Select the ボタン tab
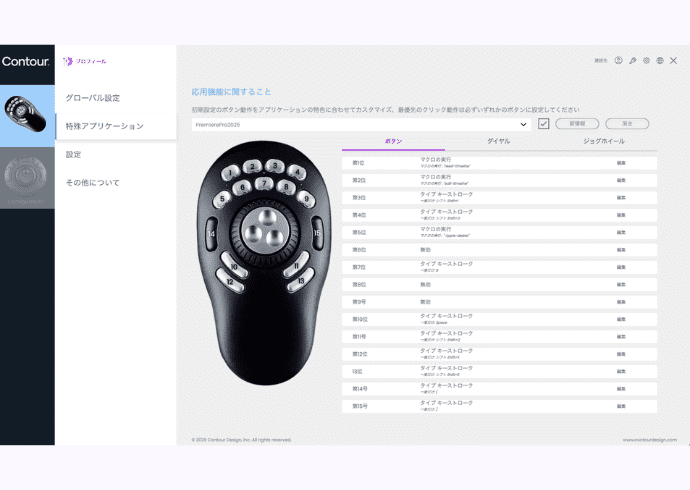The height and width of the screenshot is (490, 690). pos(393,142)
